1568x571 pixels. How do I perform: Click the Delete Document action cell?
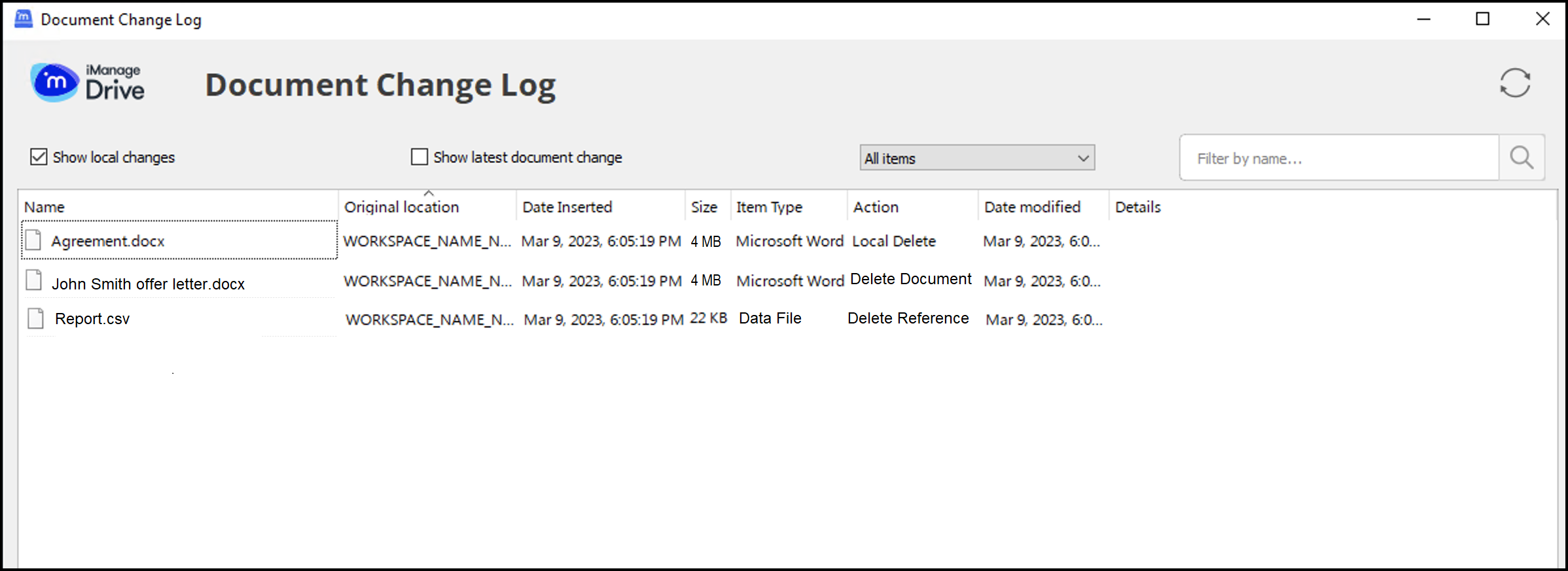pyautogui.click(x=911, y=279)
